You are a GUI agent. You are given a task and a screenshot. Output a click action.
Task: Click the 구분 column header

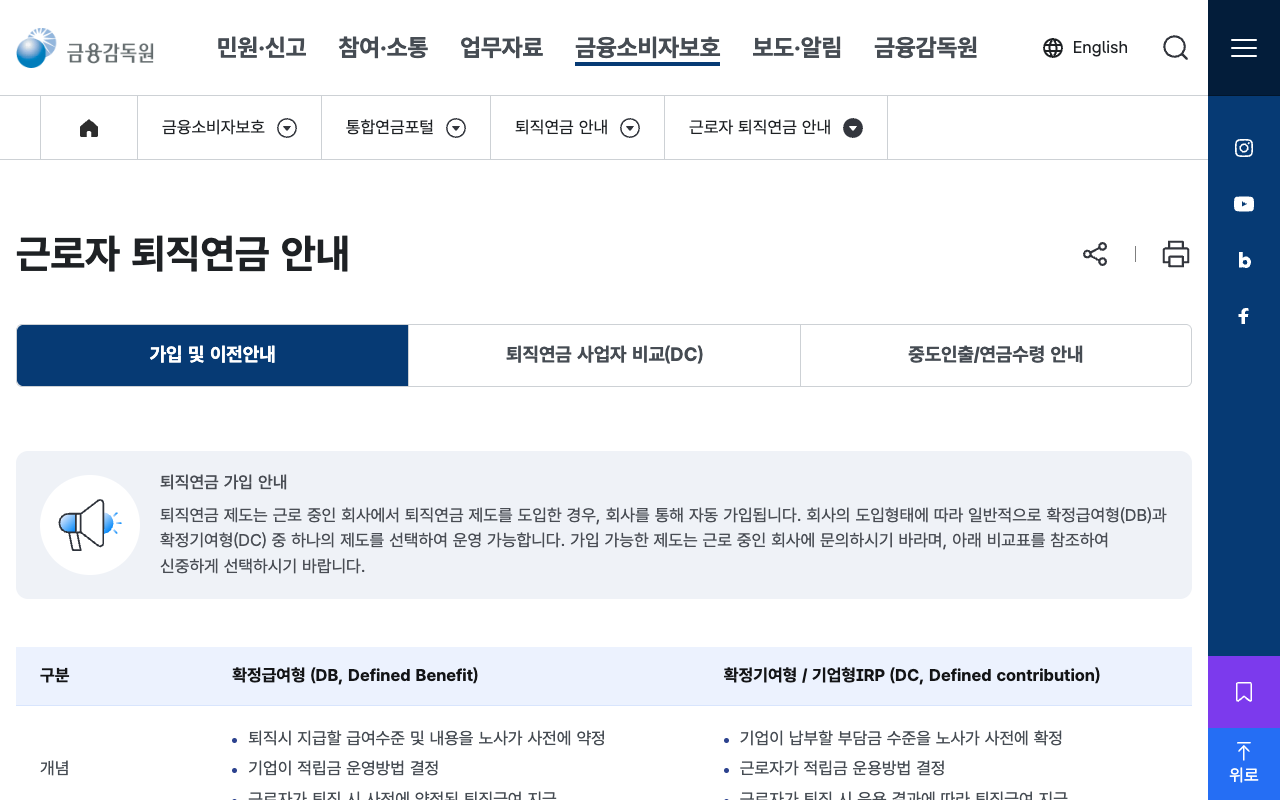pyautogui.click(x=55, y=676)
